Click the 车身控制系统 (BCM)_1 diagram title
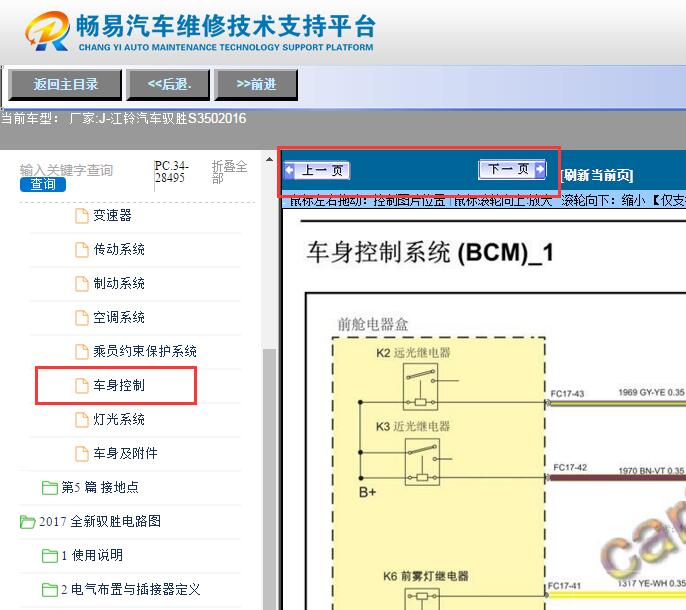This screenshot has height=610, width=686. (x=430, y=252)
